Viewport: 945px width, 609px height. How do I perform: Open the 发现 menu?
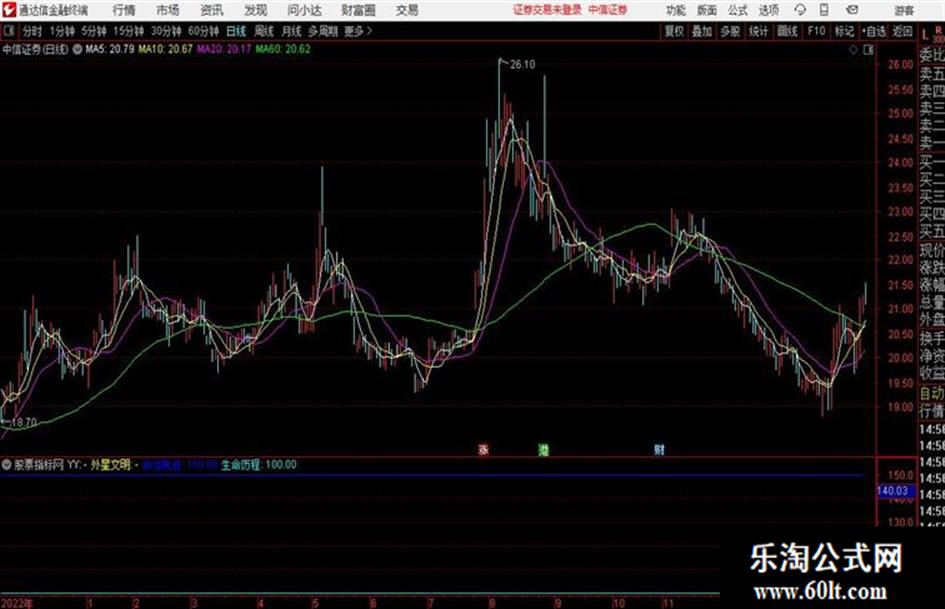click(256, 10)
